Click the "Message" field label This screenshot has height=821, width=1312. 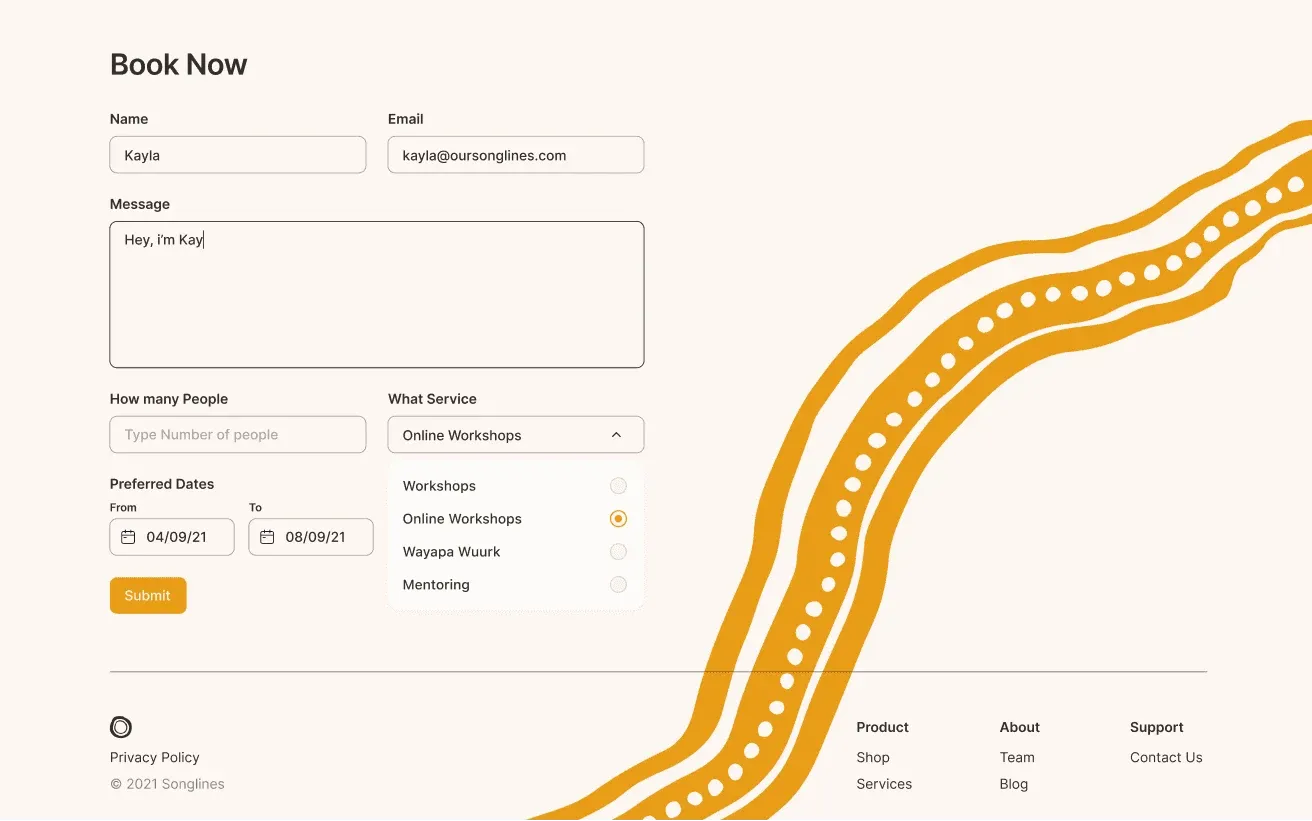tap(140, 204)
